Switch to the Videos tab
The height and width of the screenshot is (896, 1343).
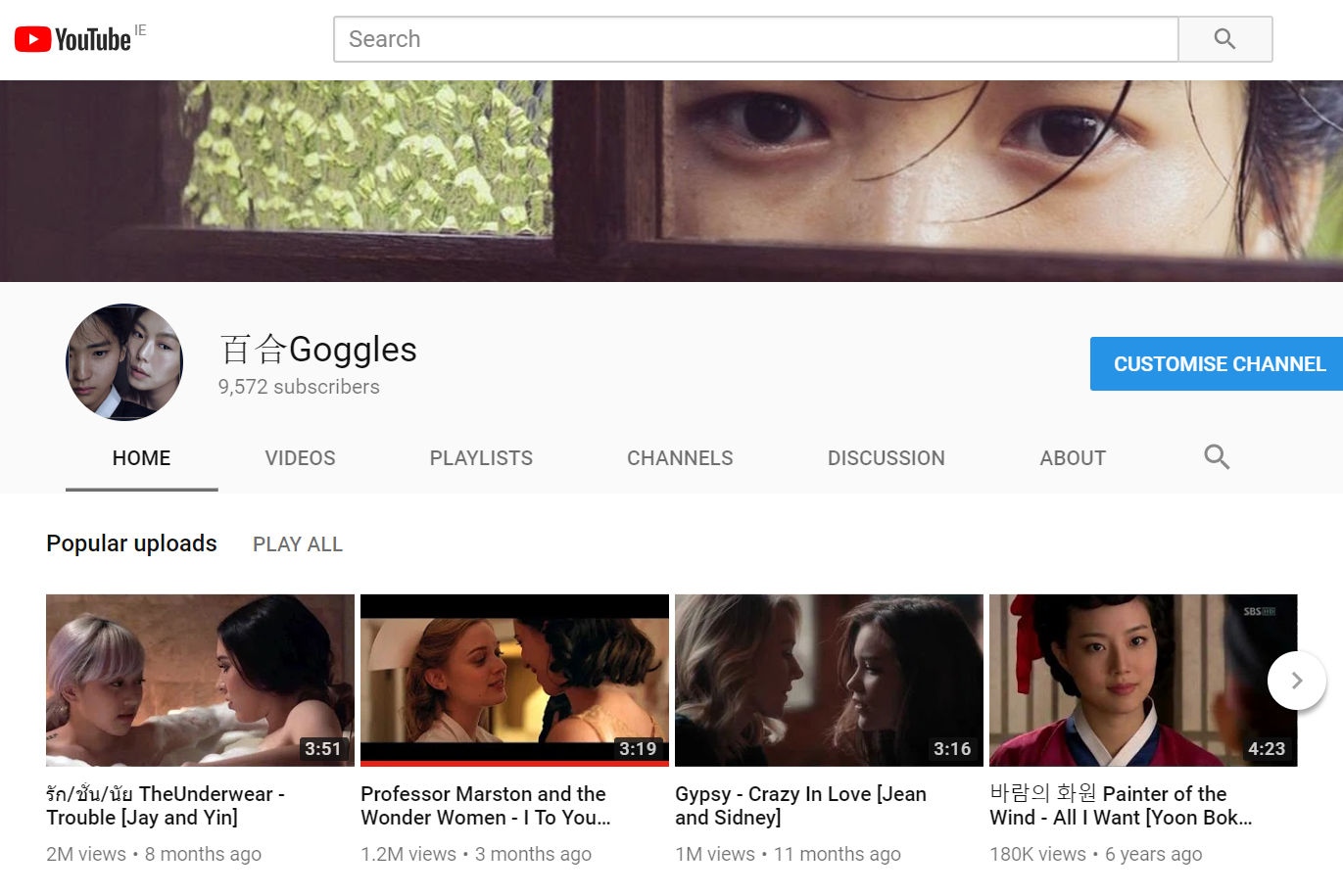(x=300, y=458)
